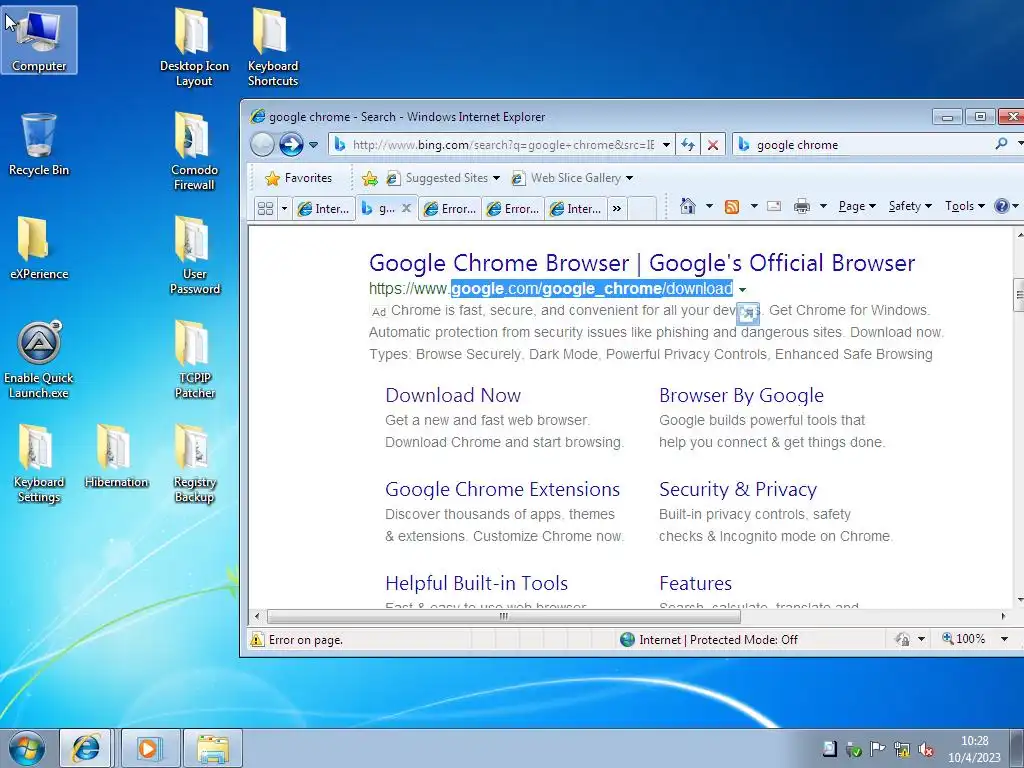This screenshot has height=768, width=1024.
Task: Open the Safety menu
Action: [910, 206]
